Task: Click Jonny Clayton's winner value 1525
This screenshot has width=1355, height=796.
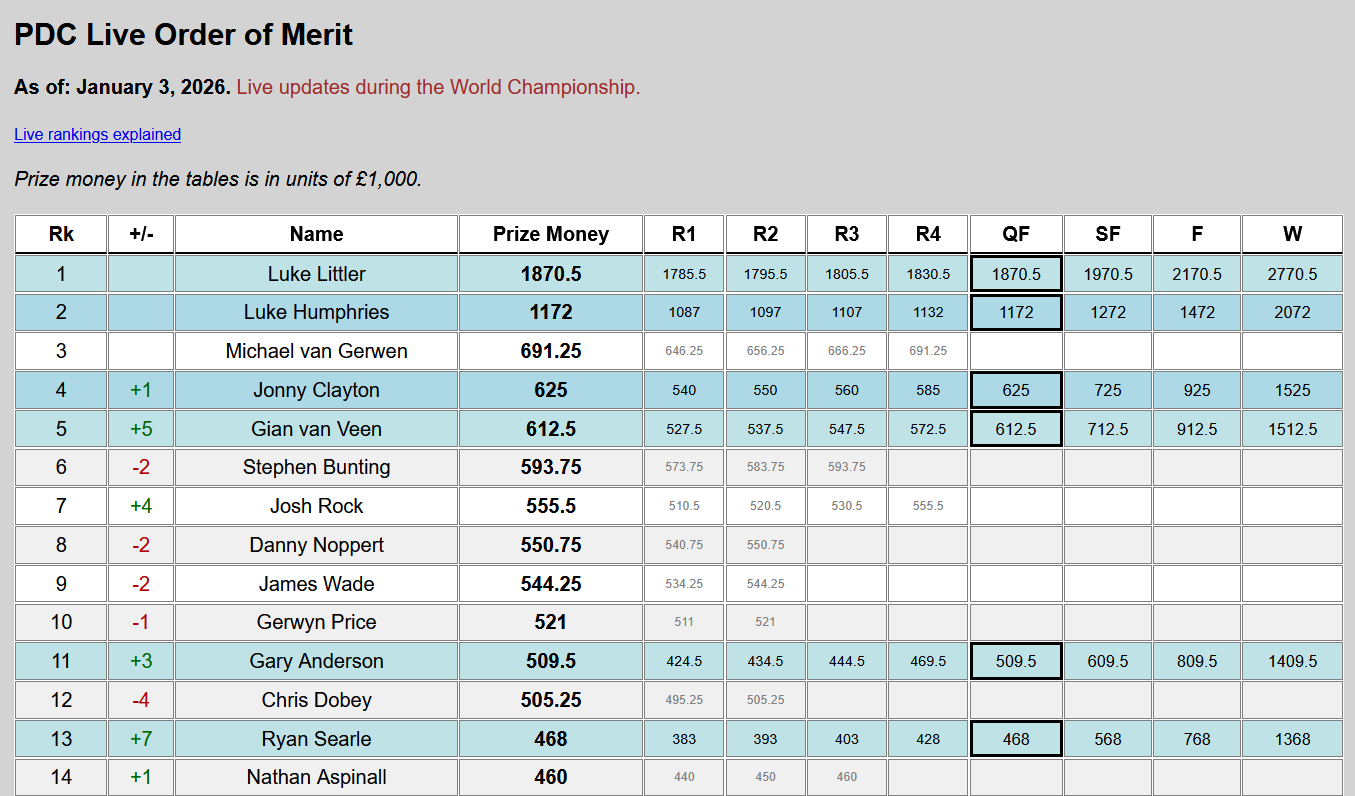Action: (x=1292, y=390)
